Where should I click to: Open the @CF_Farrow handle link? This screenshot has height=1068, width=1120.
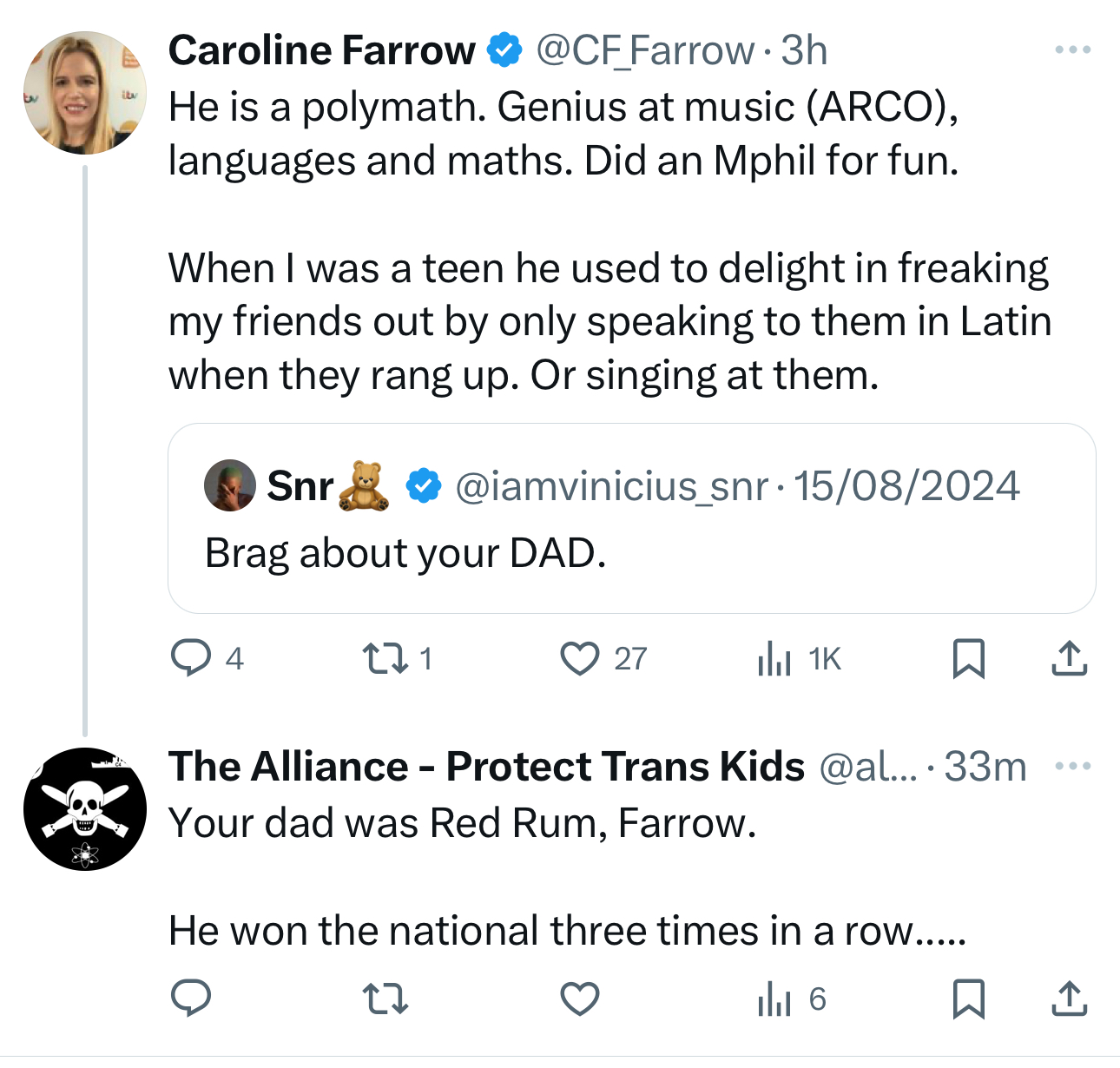[644, 50]
